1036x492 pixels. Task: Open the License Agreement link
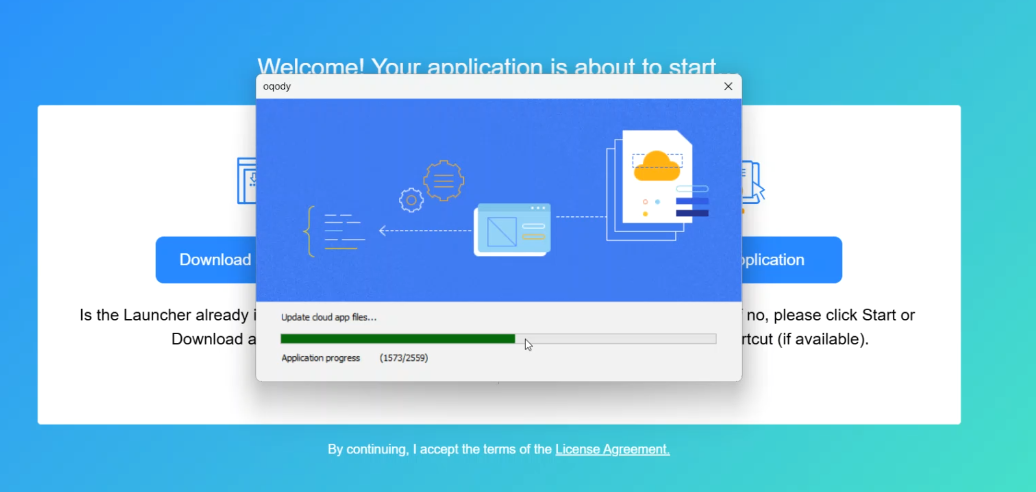[612, 449]
